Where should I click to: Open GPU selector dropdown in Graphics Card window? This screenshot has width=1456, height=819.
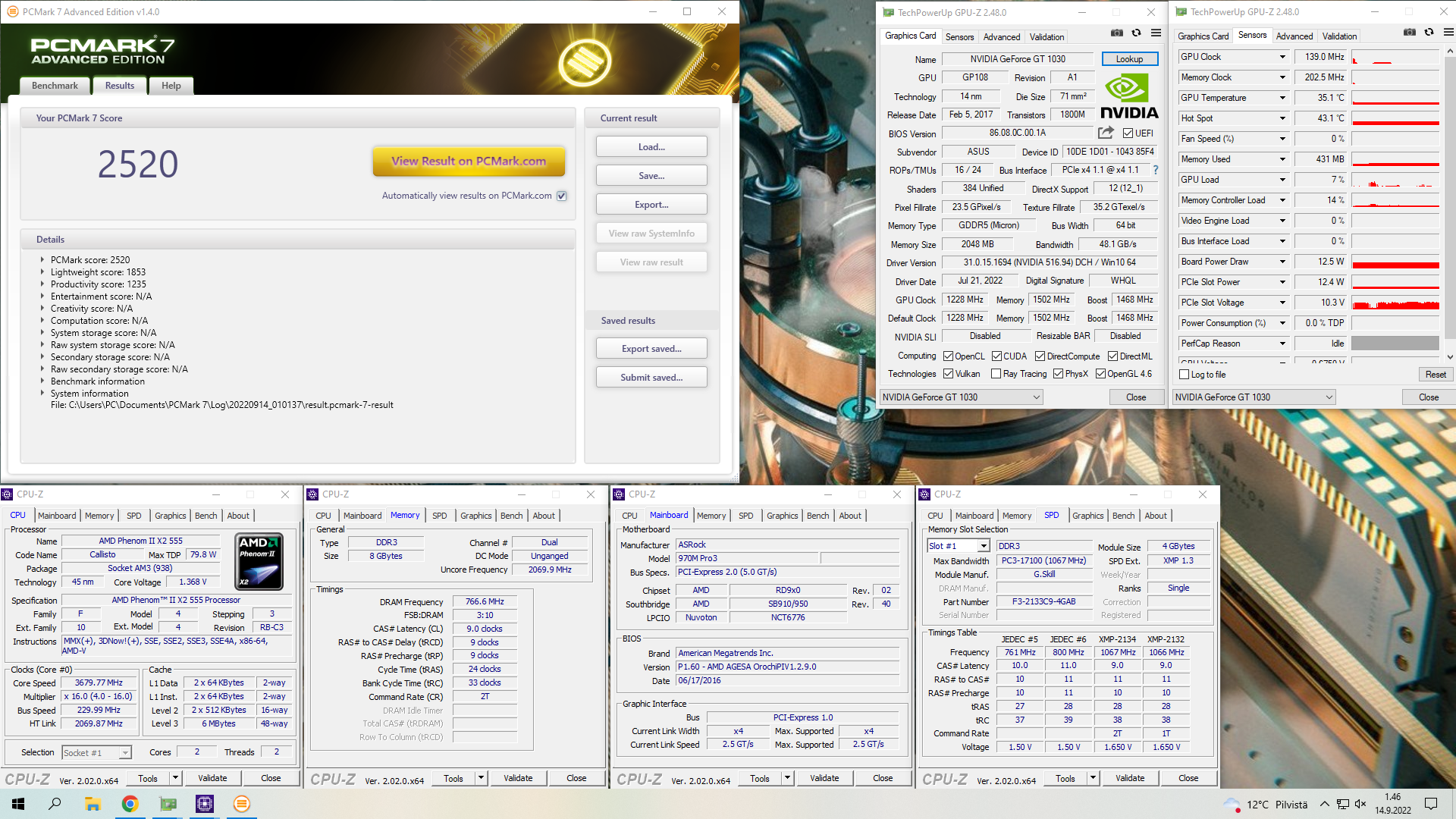click(961, 397)
